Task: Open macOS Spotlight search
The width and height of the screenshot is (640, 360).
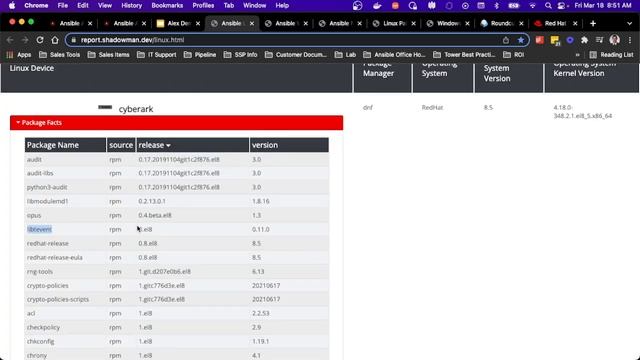Action: (548, 5)
